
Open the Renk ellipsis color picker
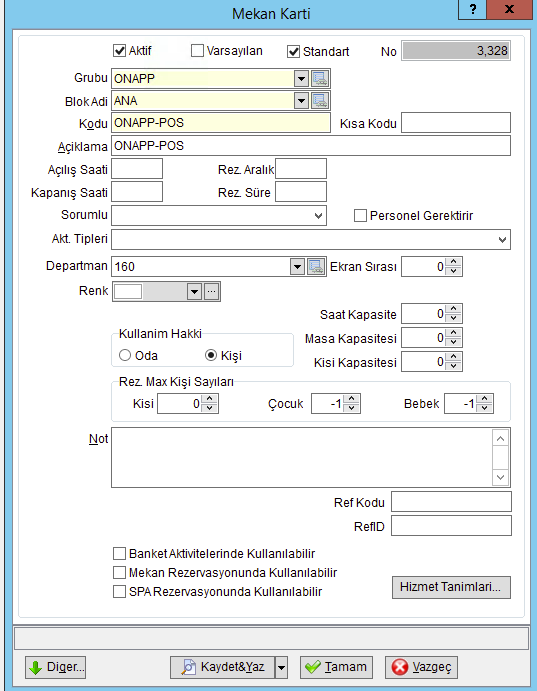point(212,291)
